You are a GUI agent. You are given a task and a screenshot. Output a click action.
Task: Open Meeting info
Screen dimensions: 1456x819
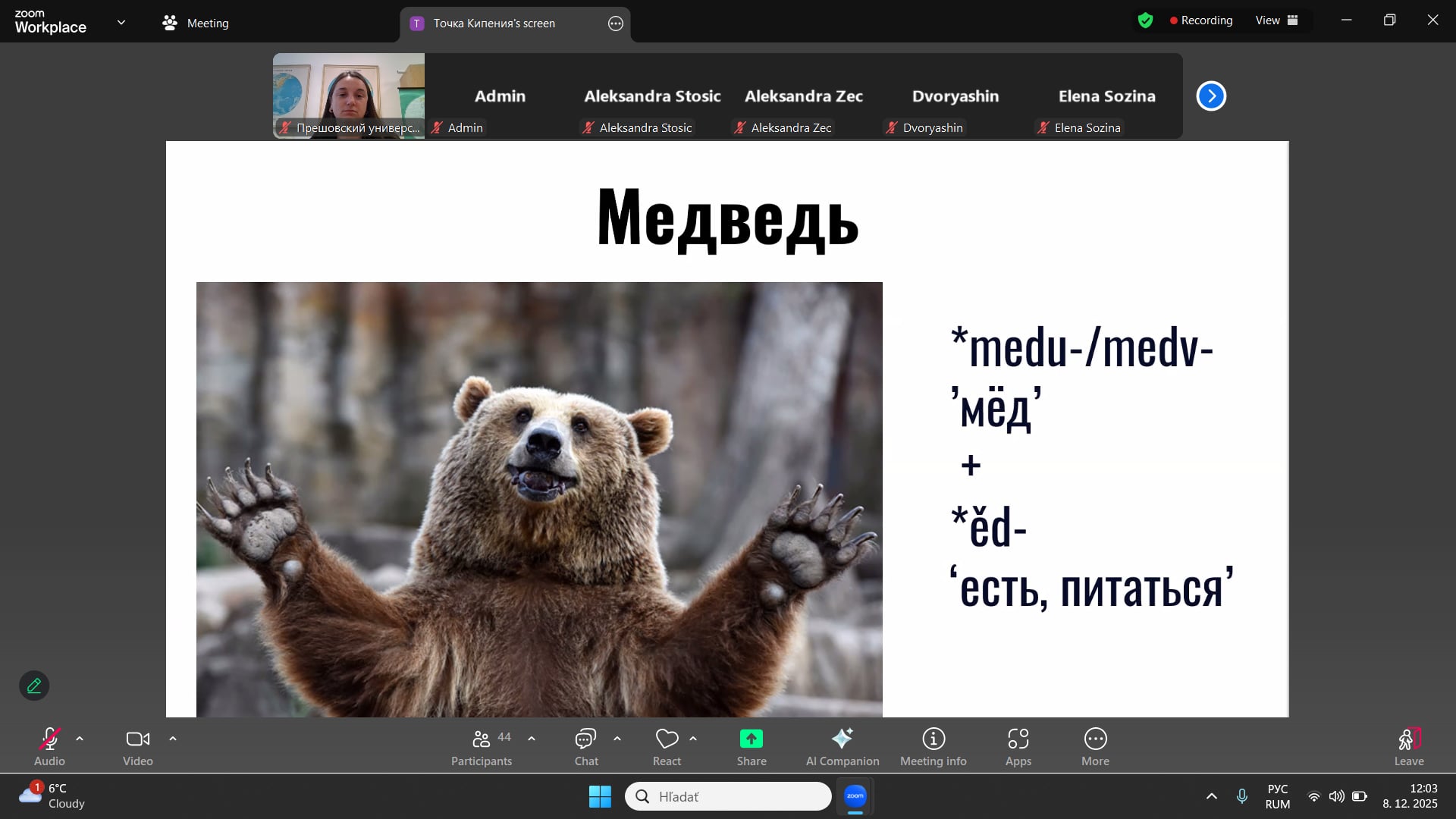[x=933, y=747]
